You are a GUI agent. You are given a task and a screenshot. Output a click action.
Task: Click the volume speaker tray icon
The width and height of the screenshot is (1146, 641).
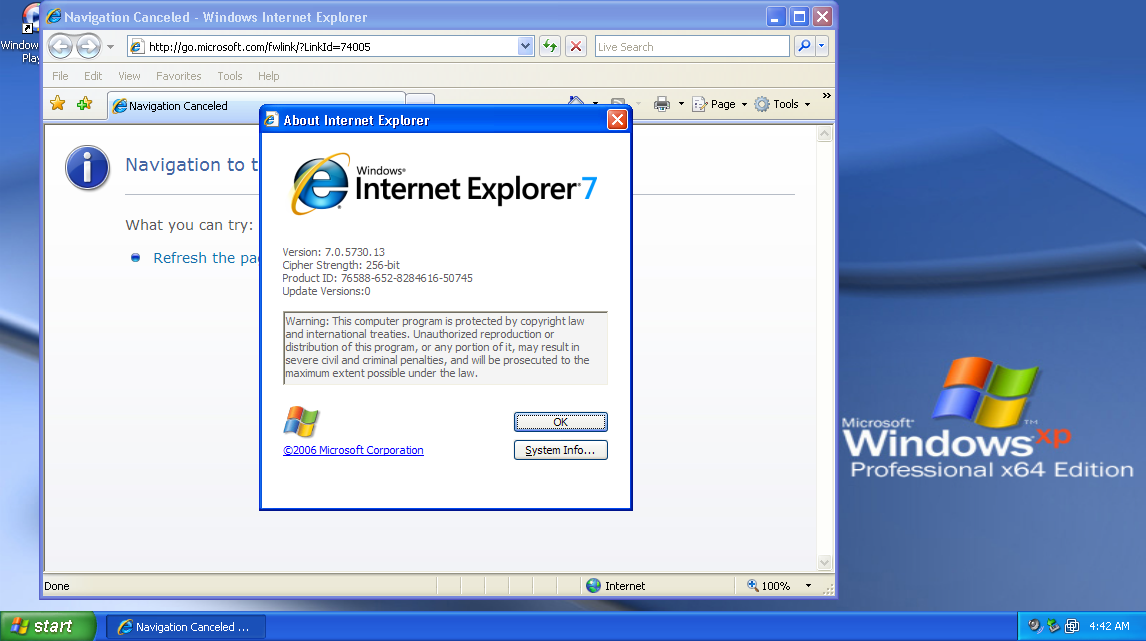pyautogui.click(x=1034, y=626)
